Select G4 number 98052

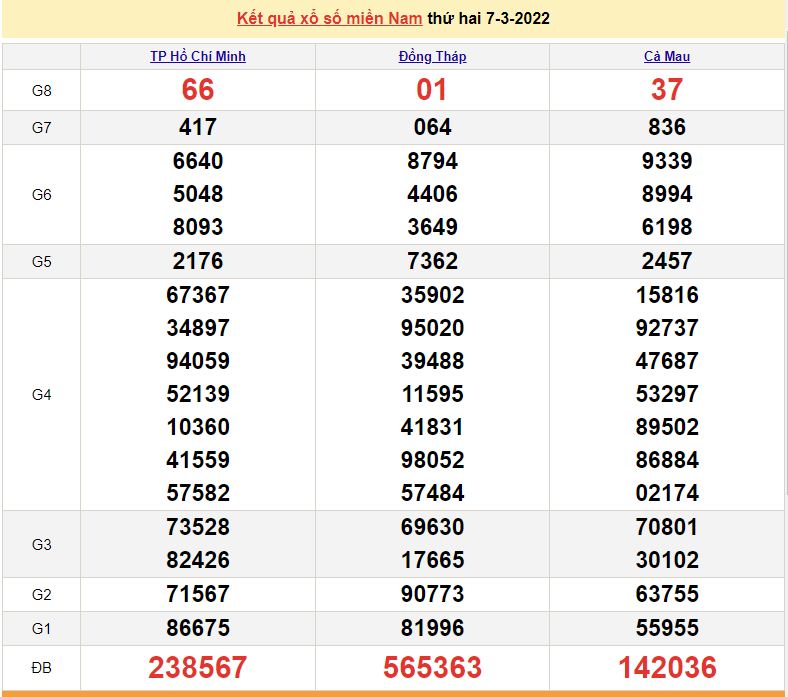tap(432, 460)
